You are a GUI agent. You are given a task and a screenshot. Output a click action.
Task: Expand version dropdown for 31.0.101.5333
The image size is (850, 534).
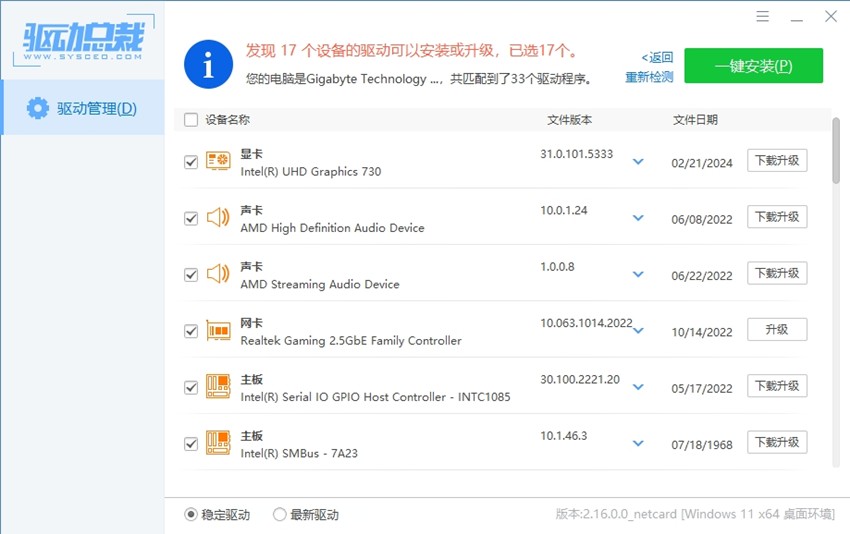(x=639, y=162)
